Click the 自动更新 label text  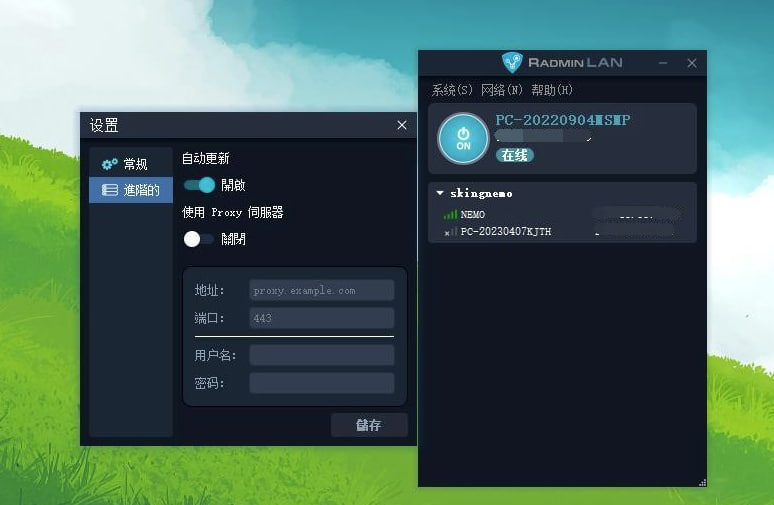pyautogui.click(x=206, y=158)
